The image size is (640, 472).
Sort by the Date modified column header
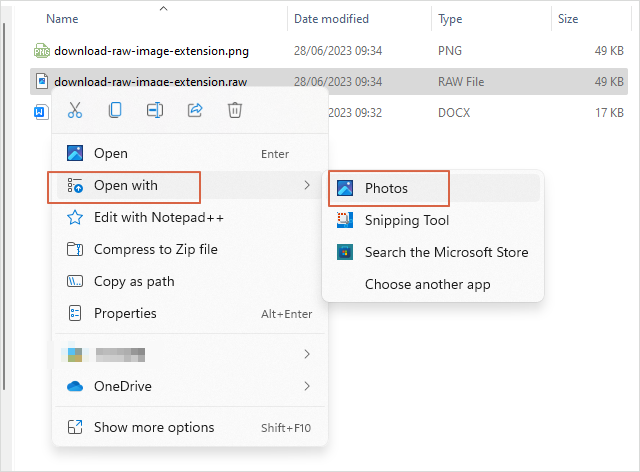(331, 19)
